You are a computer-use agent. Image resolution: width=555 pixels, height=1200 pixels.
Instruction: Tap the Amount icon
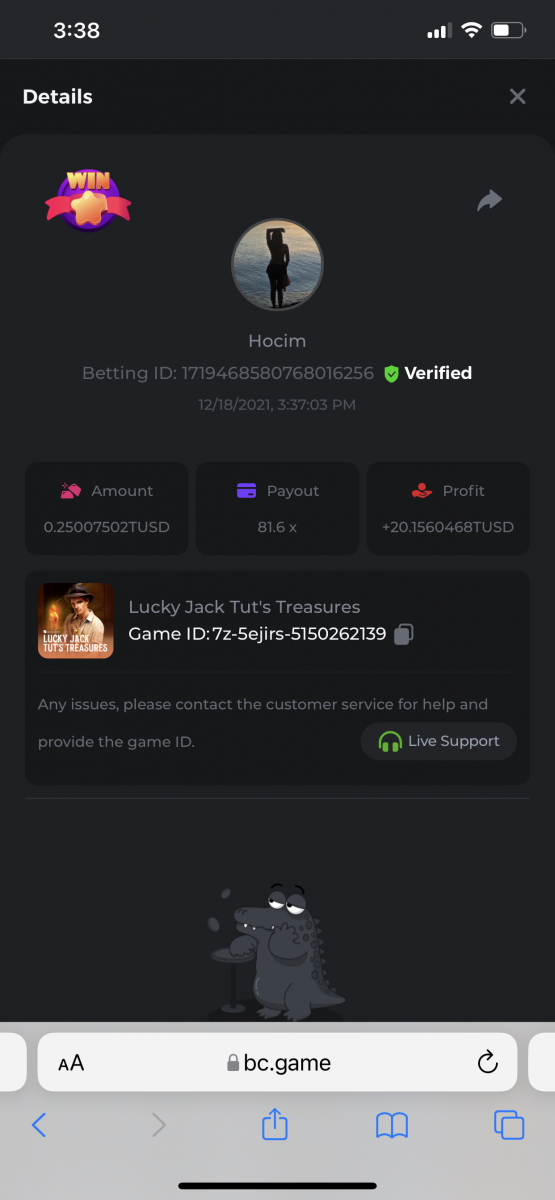coord(70,491)
